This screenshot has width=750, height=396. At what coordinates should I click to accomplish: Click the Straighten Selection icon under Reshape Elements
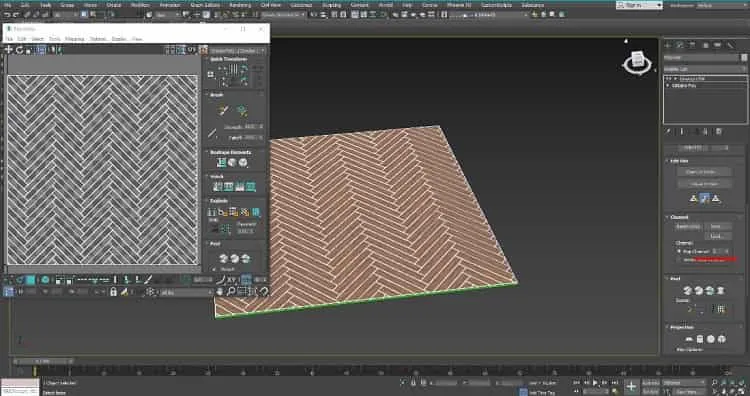click(221, 163)
